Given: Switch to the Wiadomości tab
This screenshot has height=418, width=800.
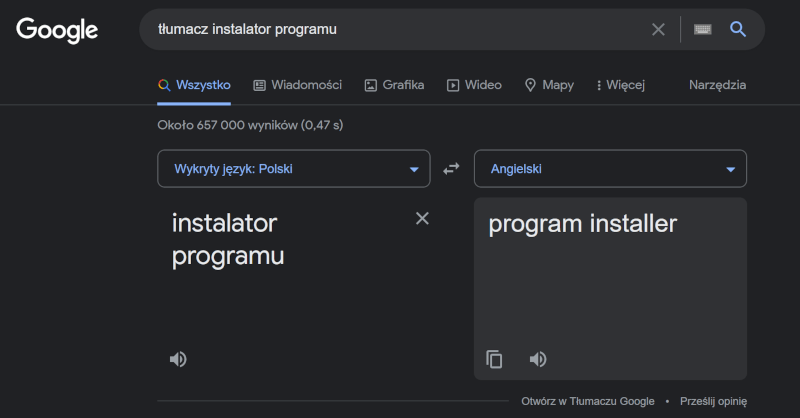Looking at the screenshot, I should (298, 85).
